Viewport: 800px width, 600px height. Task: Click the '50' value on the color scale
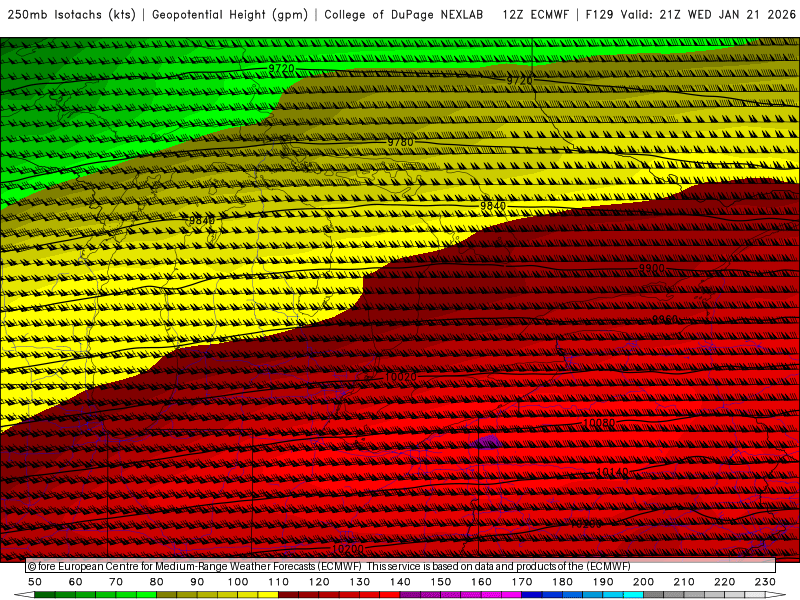(35, 582)
